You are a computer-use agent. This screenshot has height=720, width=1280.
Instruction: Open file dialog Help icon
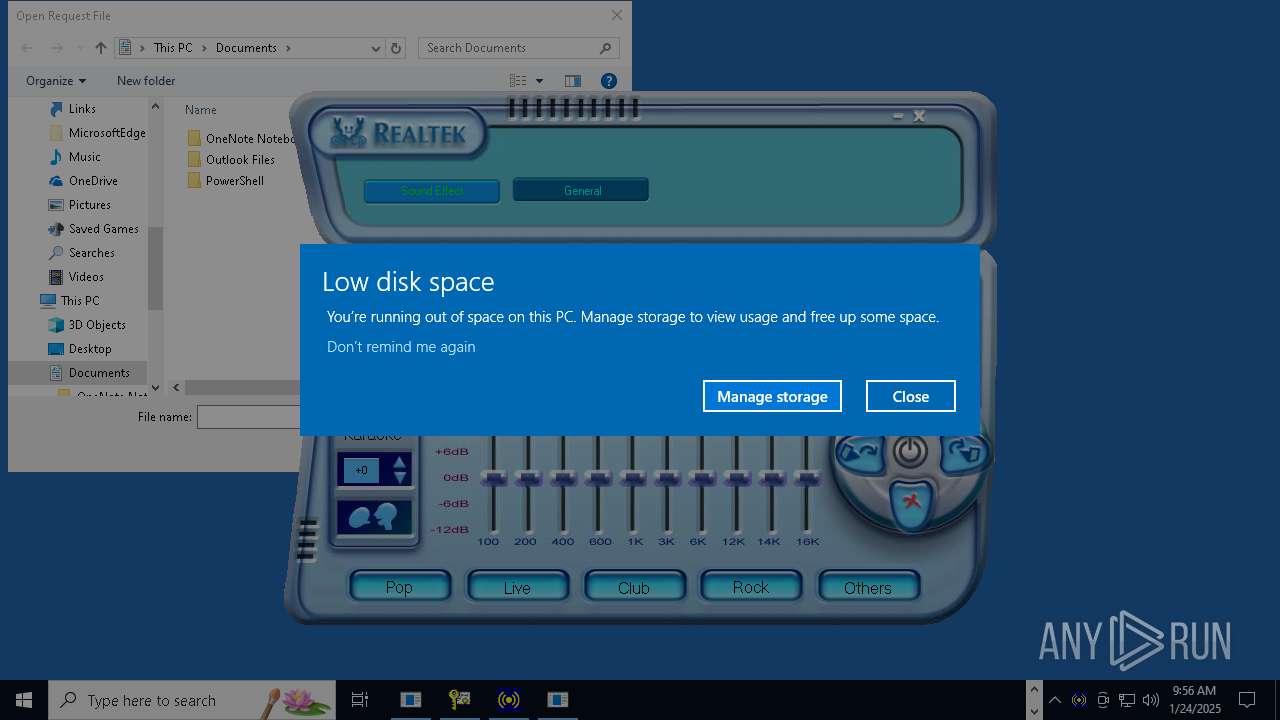(x=609, y=81)
